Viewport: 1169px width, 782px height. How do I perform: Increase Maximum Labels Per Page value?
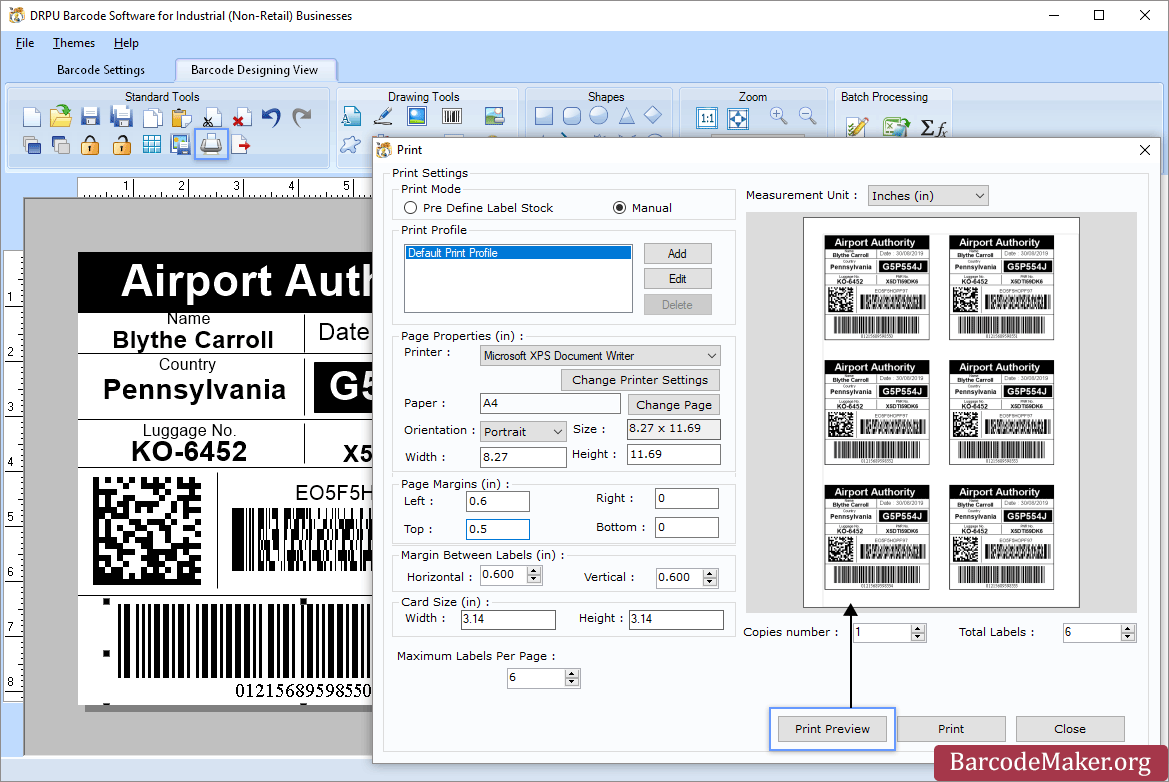[x=572, y=674]
